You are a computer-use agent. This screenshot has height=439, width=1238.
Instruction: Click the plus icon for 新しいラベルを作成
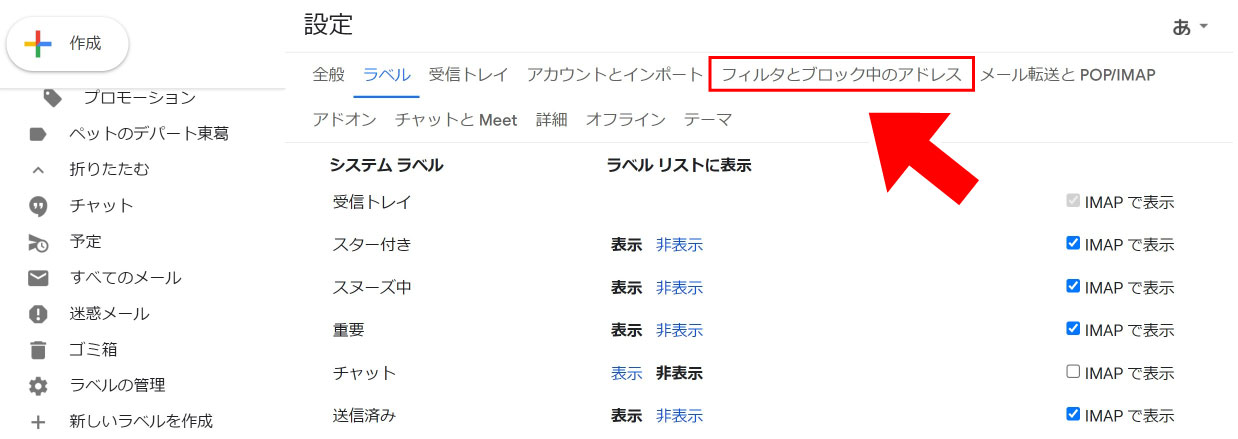[38, 422]
